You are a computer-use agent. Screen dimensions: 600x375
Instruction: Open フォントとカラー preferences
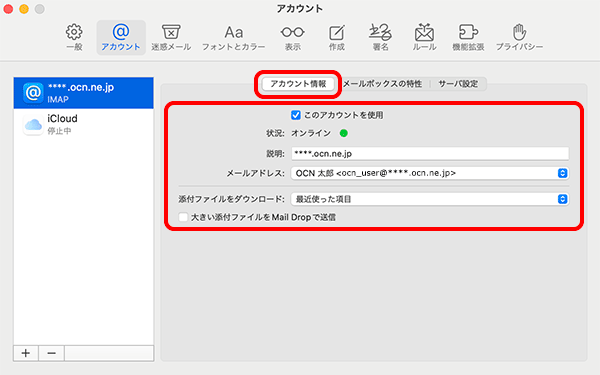tap(233, 38)
